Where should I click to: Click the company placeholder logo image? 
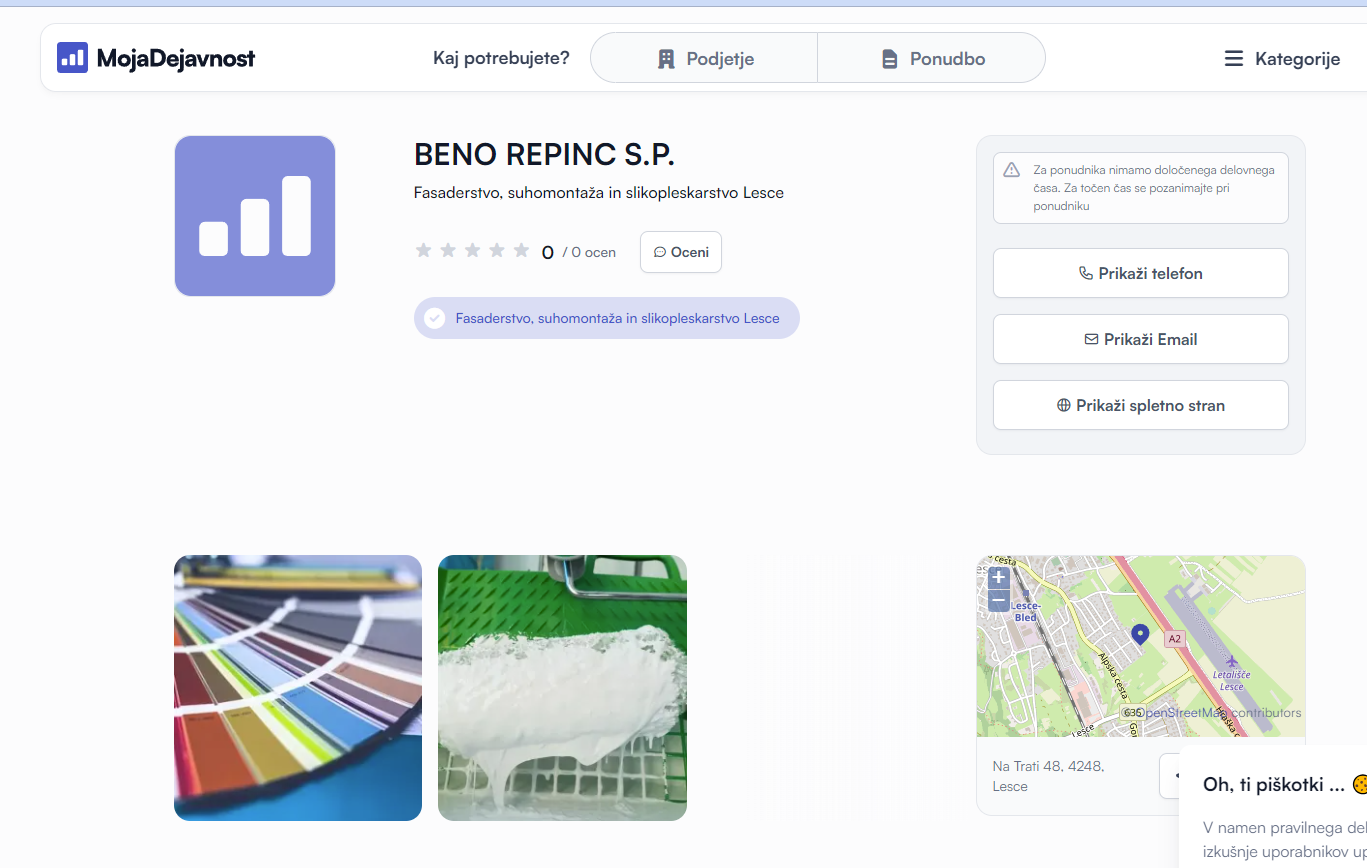pyautogui.click(x=255, y=216)
